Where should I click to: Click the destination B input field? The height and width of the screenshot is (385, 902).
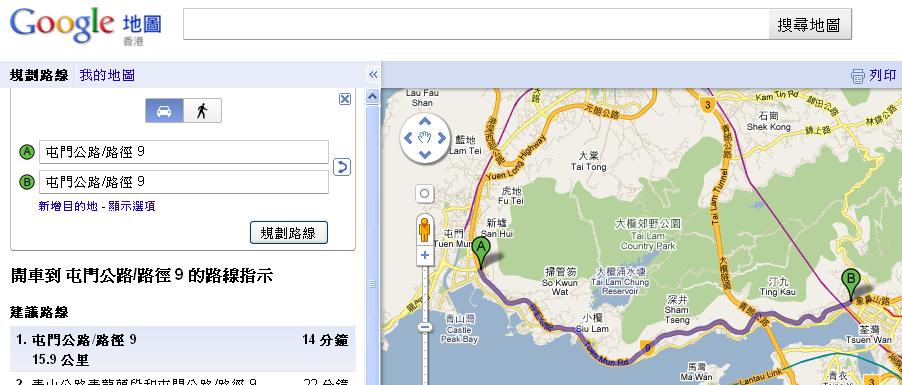(184, 182)
